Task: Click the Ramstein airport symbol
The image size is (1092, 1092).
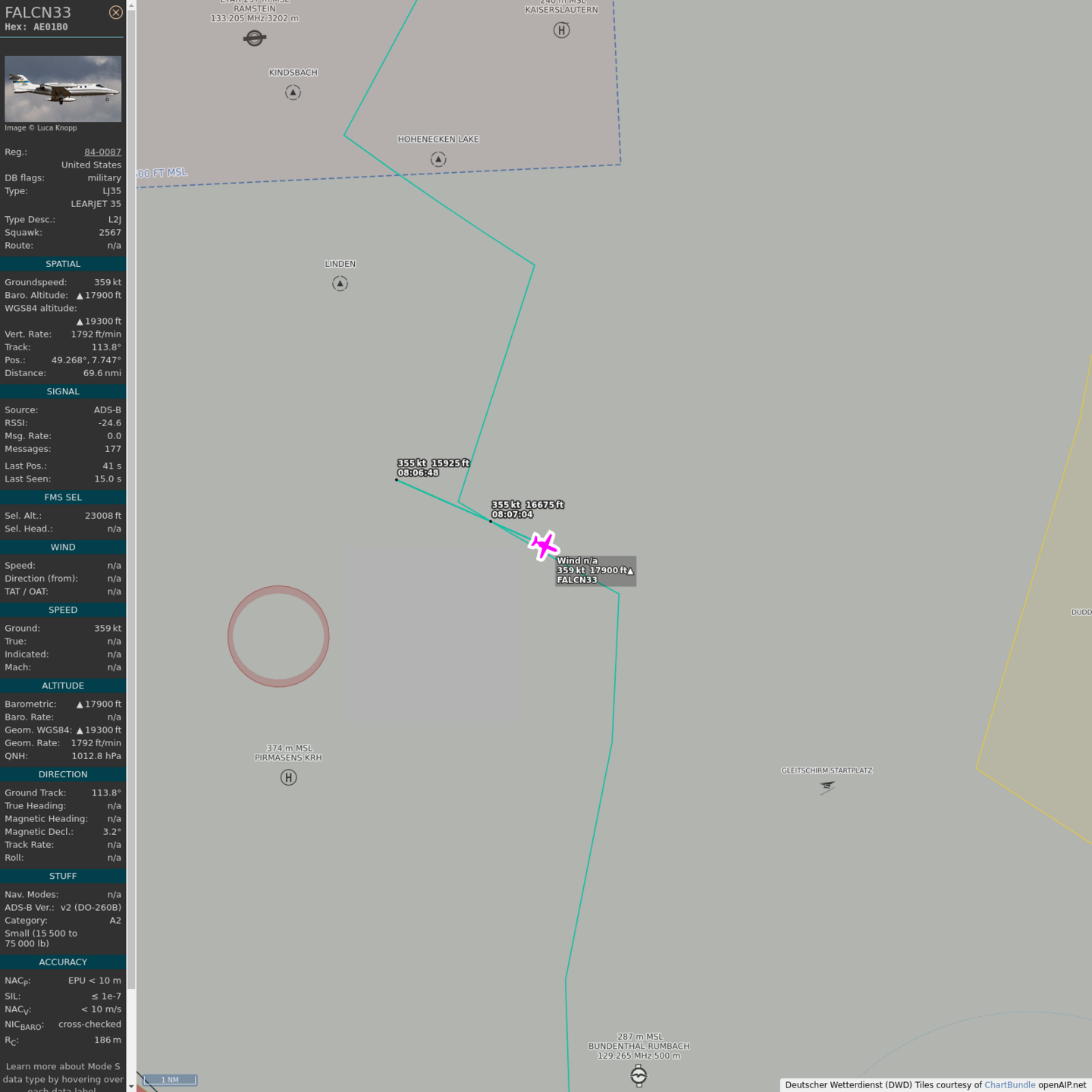Action: [x=254, y=38]
